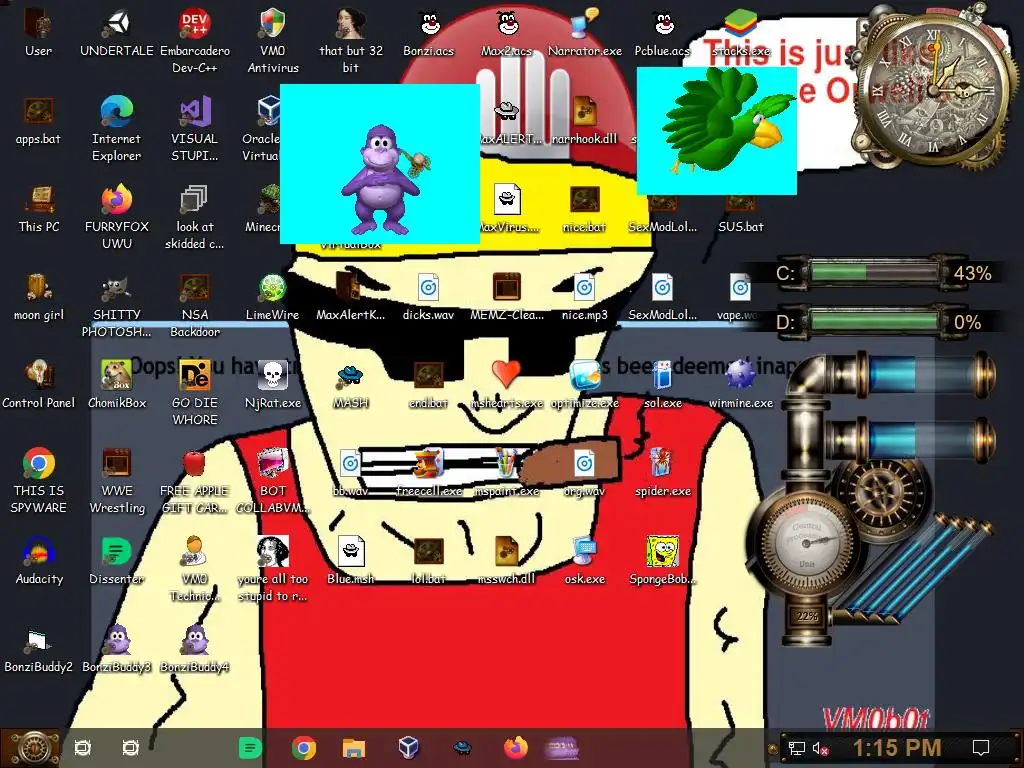1024x768 pixels.
Task: Open Chrome from the taskbar
Action: pos(304,748)
